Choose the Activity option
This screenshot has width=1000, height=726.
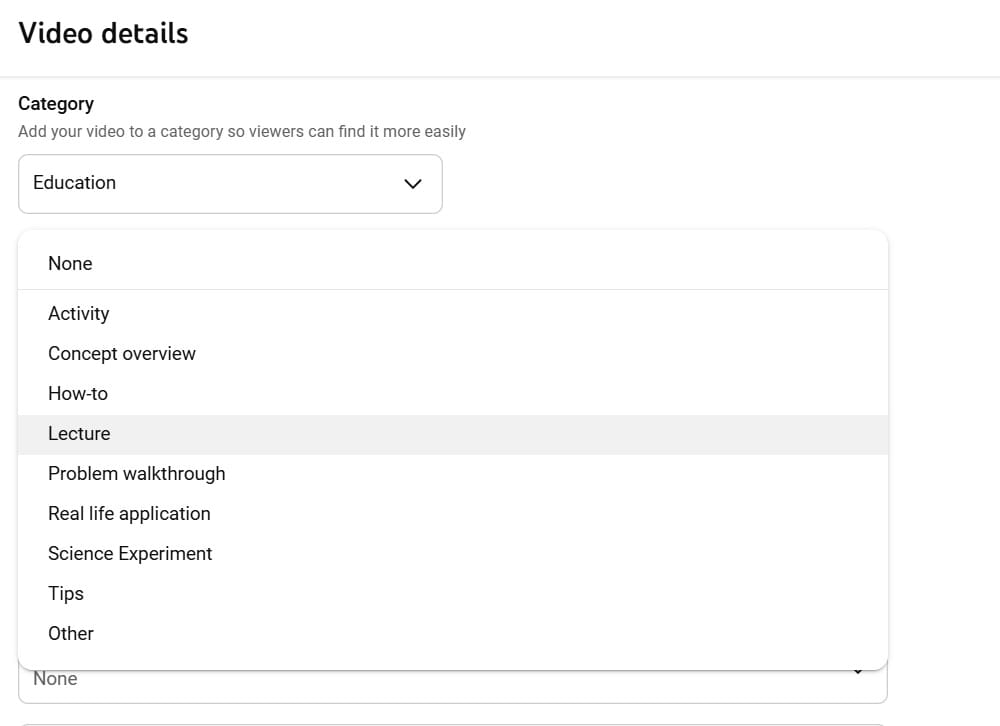pyautogui.click(x=79, y=313)
